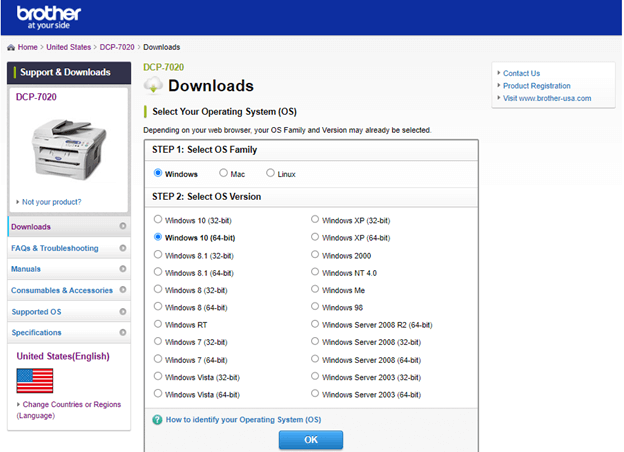This screenshot has height=452, width=624.
Task: Pick Windows Me option
Action: [x=315, y=289]
